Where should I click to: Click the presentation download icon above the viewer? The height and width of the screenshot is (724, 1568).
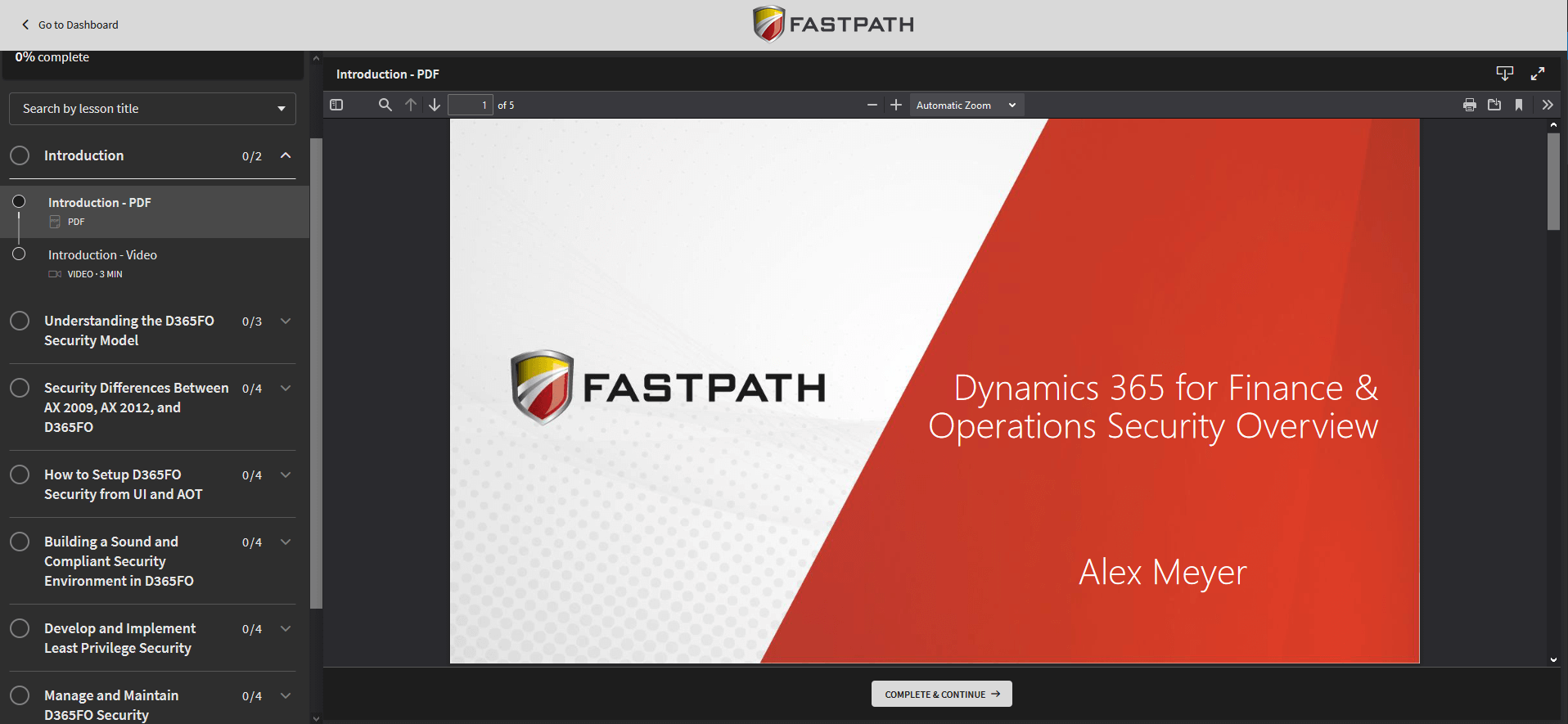coord(1505,74)
